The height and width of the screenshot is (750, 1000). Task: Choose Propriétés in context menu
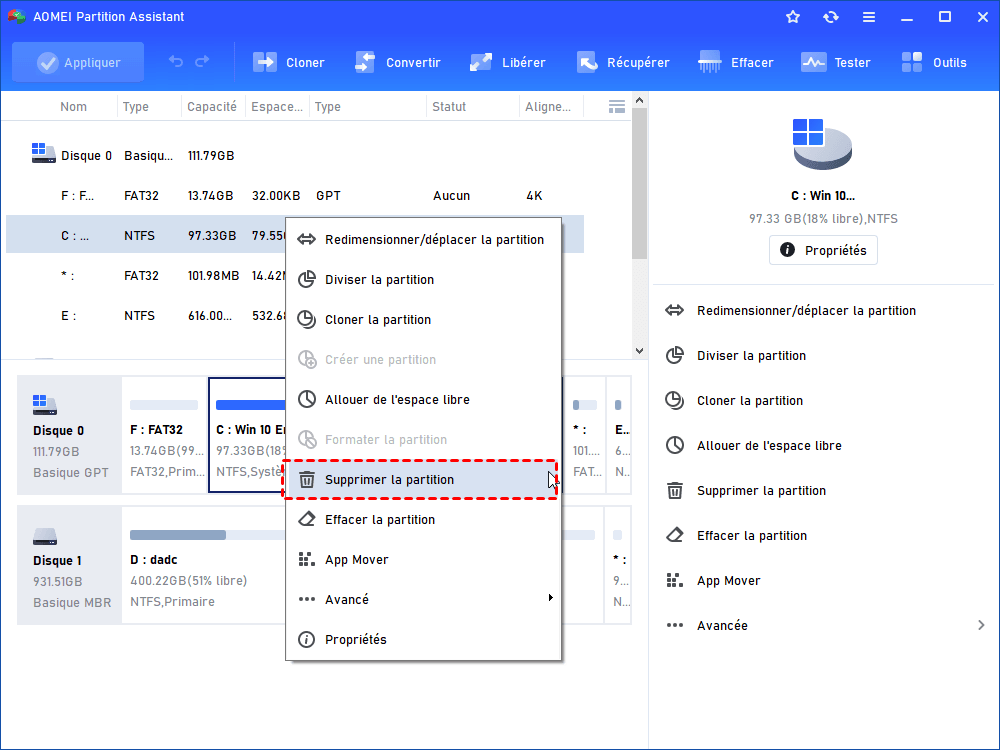pos(423,640)
